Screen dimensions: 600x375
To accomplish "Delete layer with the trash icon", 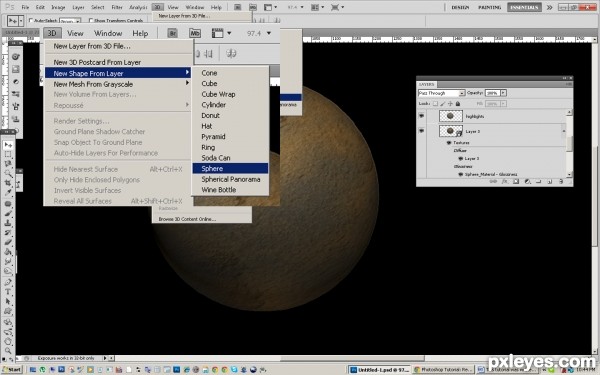I will [x=561, y=182].
